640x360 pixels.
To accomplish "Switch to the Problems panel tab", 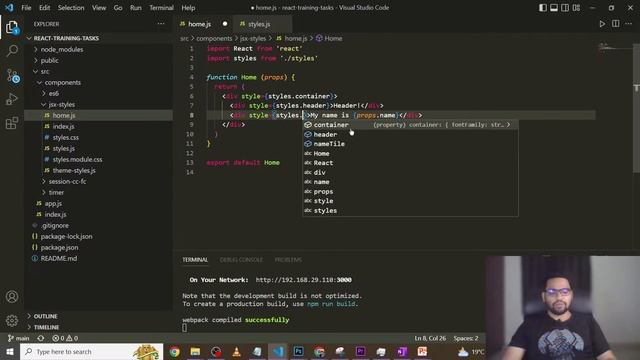I will tap(288, 260).
